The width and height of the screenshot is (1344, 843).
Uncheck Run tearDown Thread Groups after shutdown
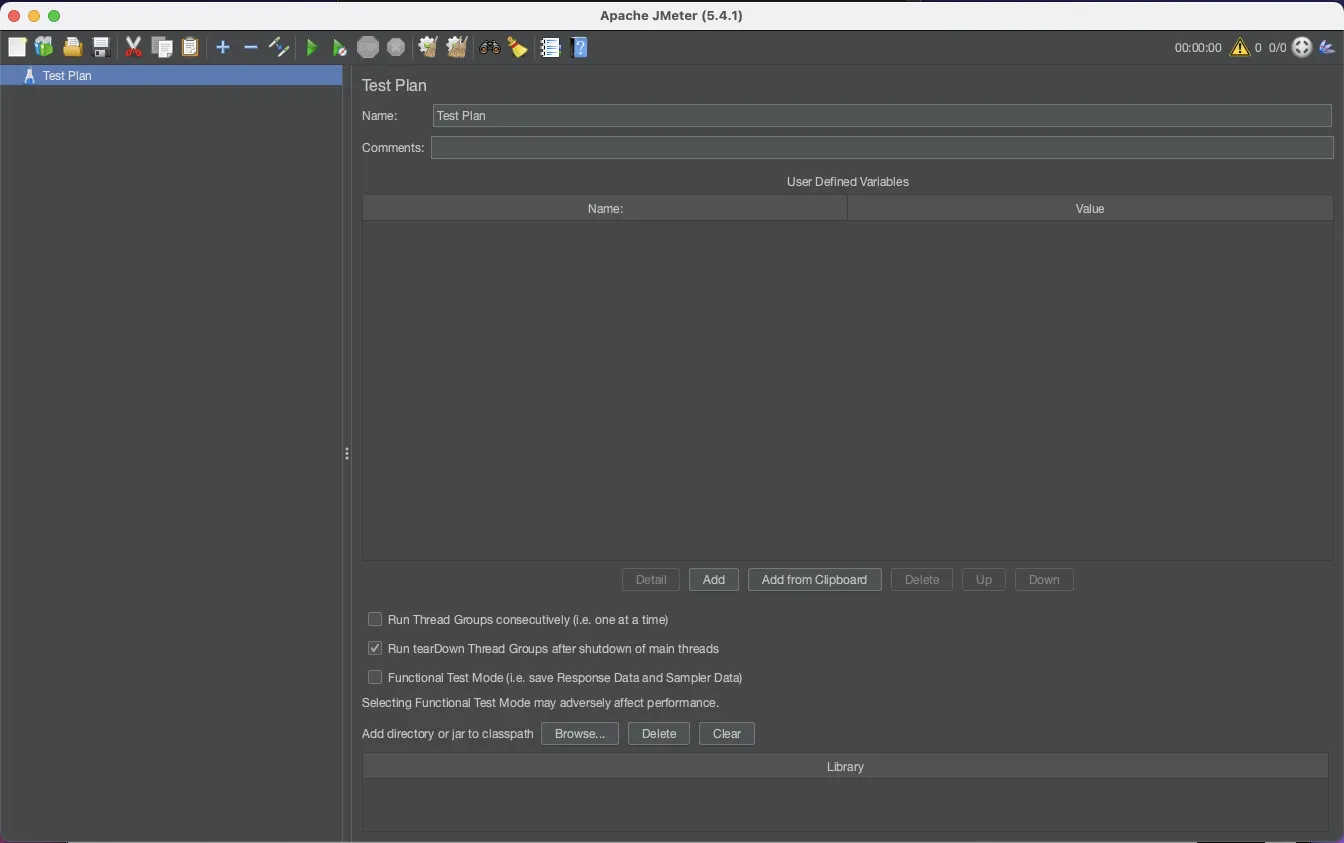pos(375,648)
